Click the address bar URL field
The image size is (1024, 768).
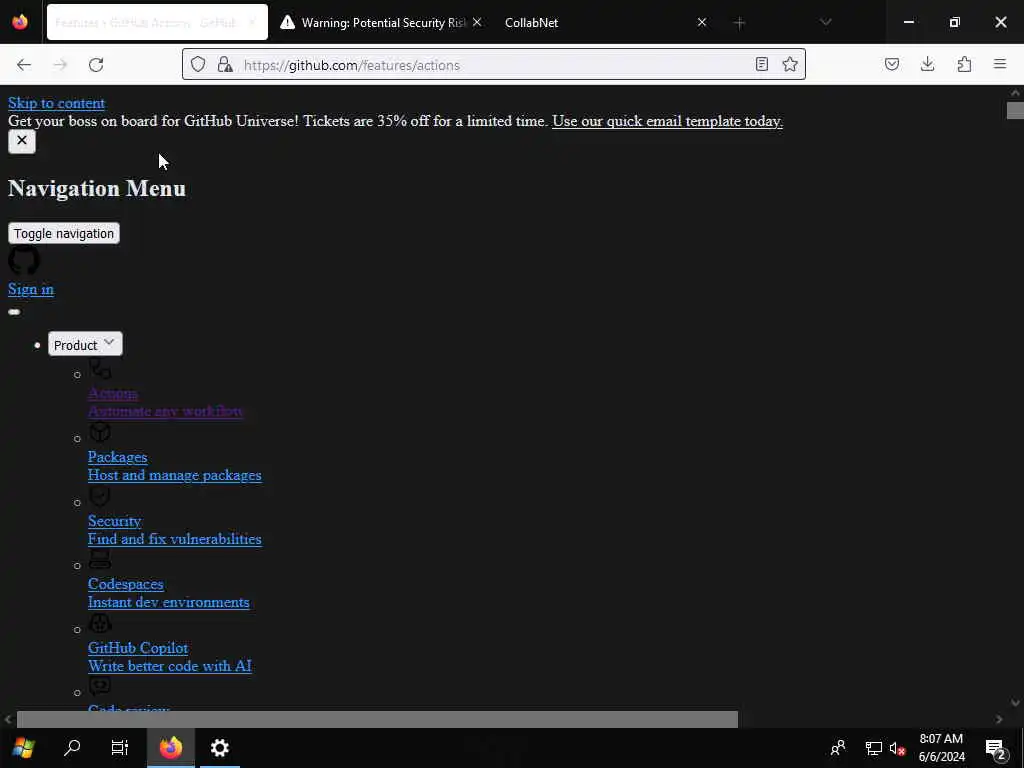point(493,65)
